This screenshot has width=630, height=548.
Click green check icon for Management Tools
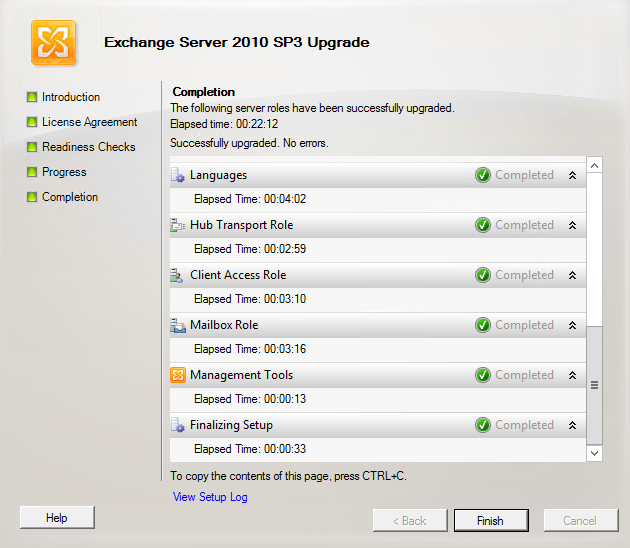(483, 375)
